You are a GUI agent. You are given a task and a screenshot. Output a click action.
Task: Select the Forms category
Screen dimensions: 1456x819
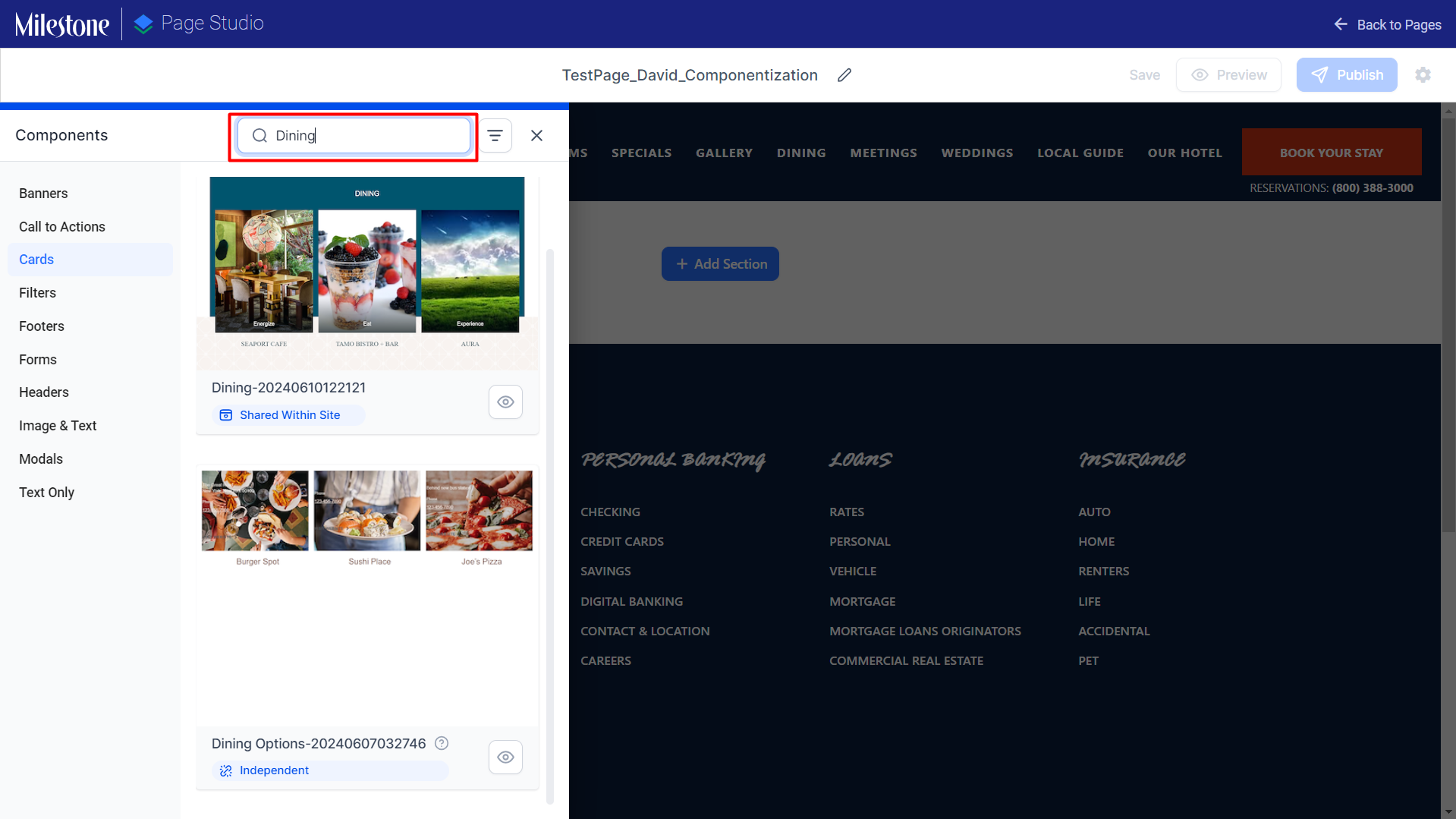tap(90, 360)
